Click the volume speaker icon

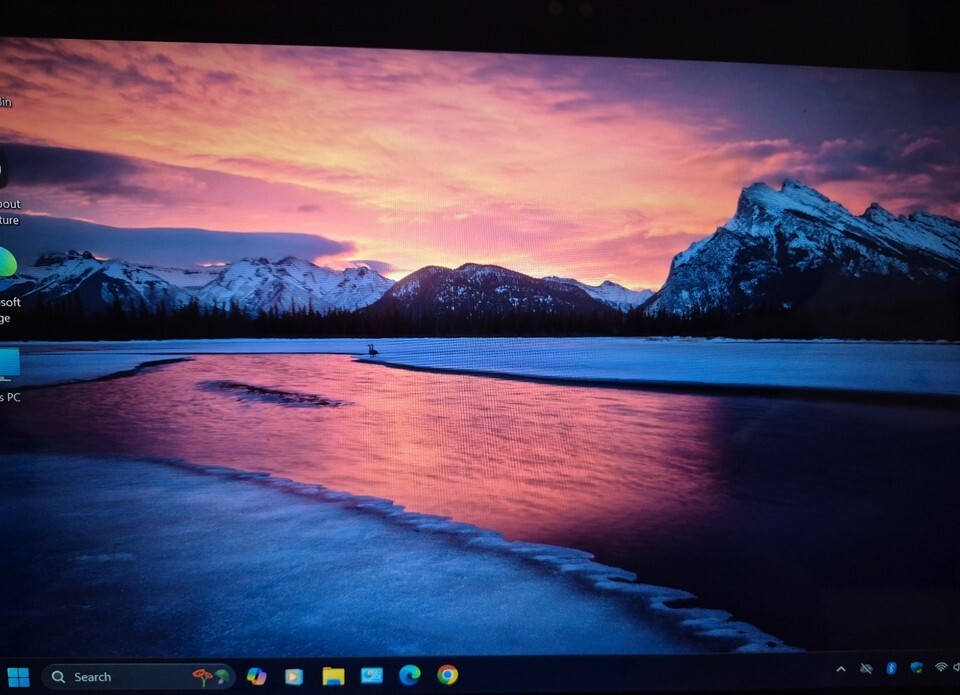tap(957, 667)
